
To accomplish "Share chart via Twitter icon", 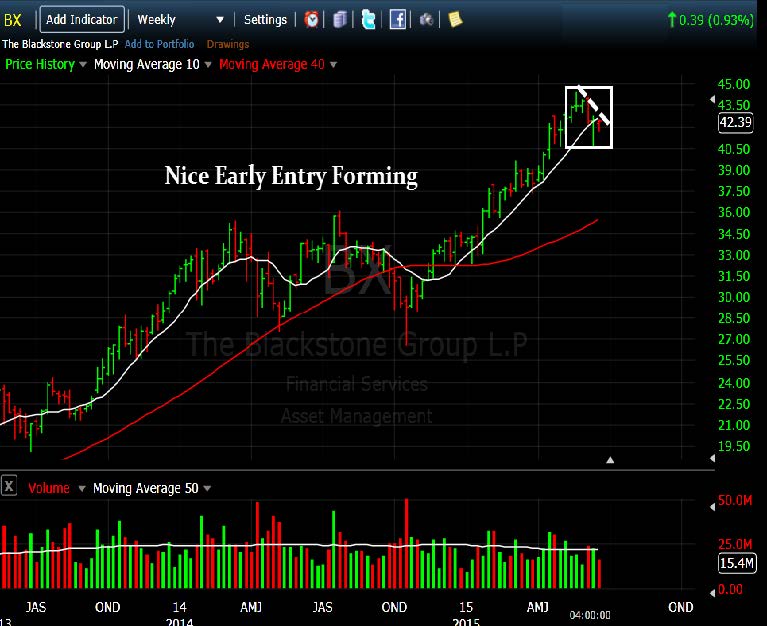I will [368, 20].
